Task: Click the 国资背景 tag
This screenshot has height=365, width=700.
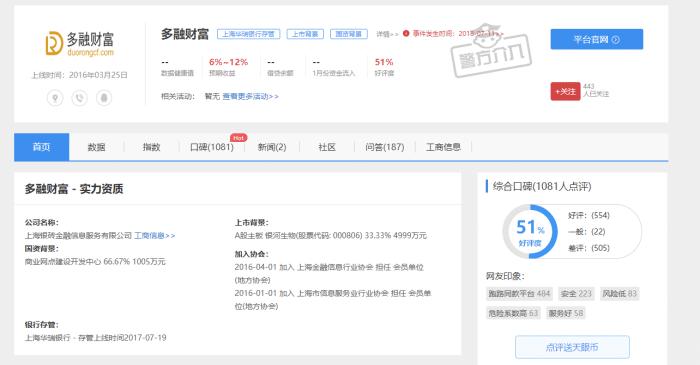Action: [349, 34]
